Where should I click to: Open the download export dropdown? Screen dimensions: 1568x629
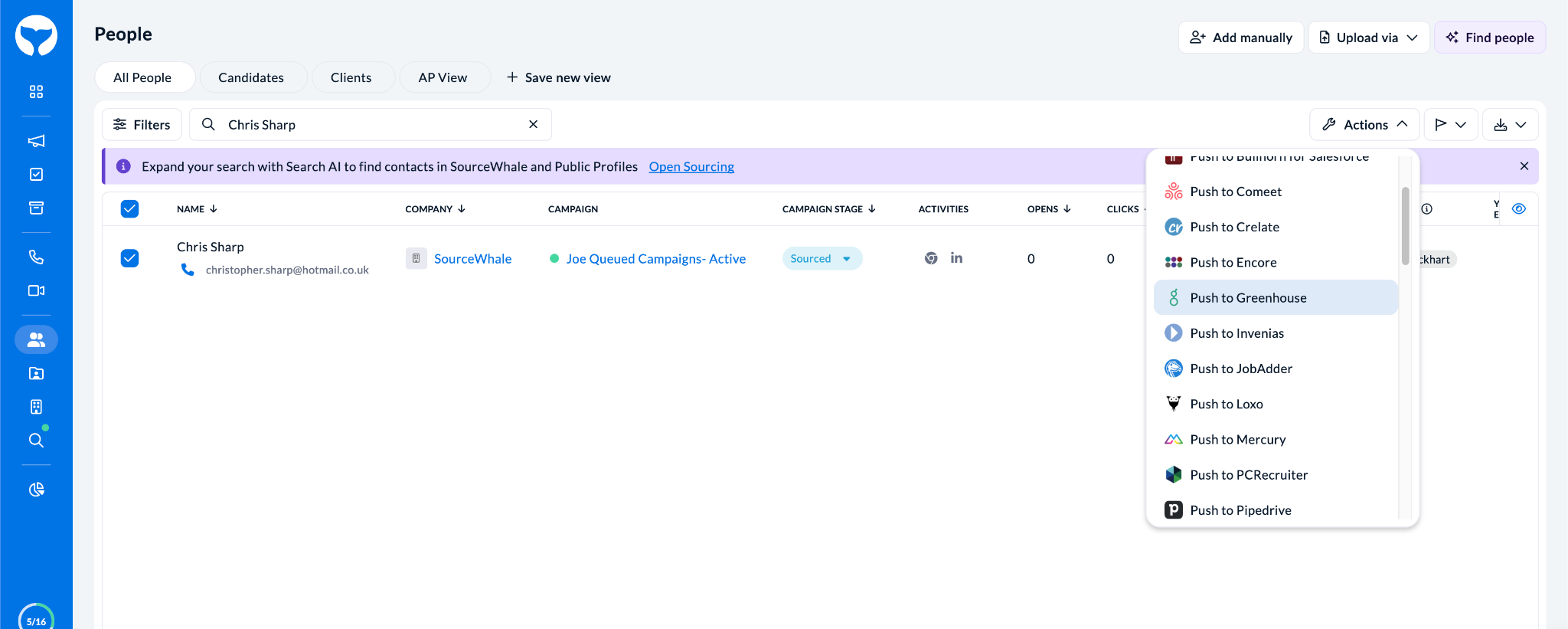pyautogui.click(x=1511, y=124)
